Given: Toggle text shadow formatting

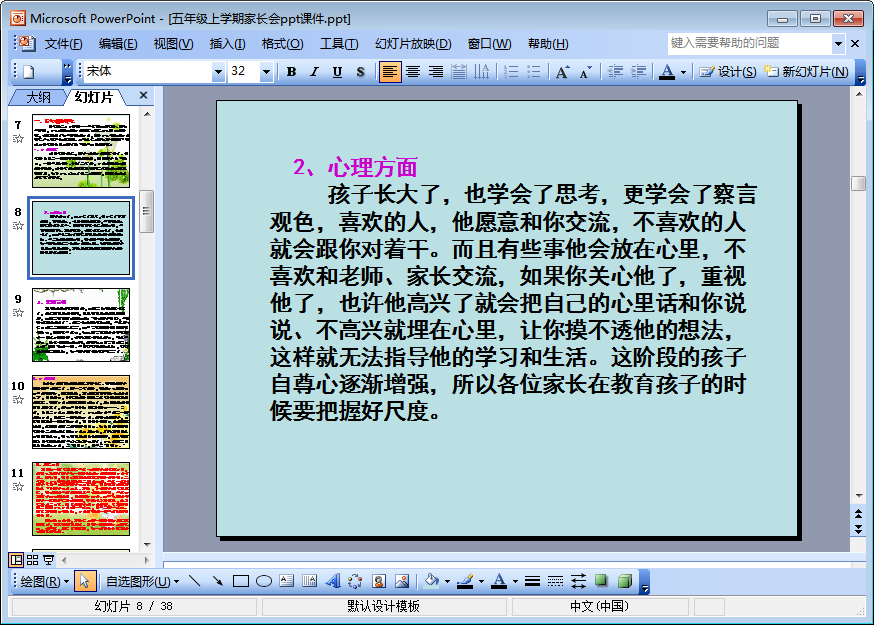Looking at the screenshot, I should click(360, 71).
